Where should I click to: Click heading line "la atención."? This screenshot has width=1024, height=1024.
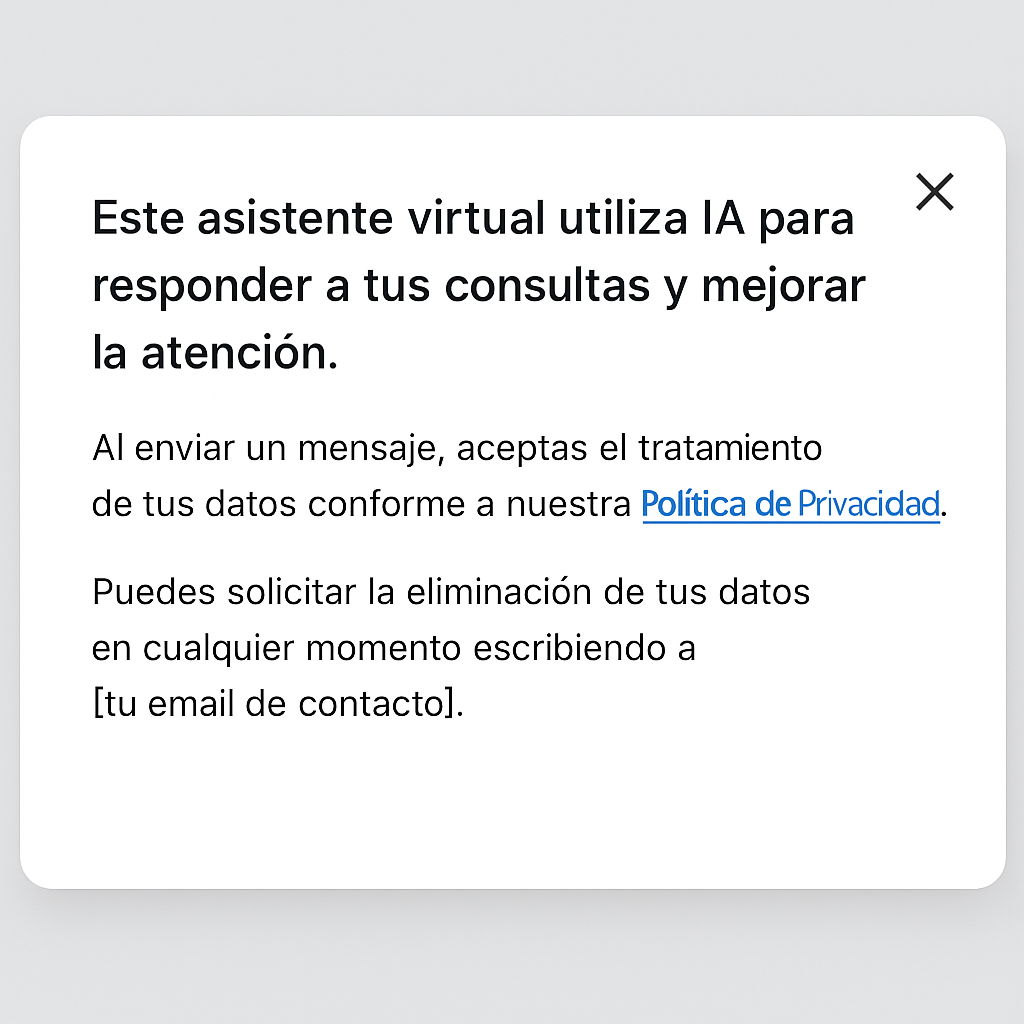215,352
